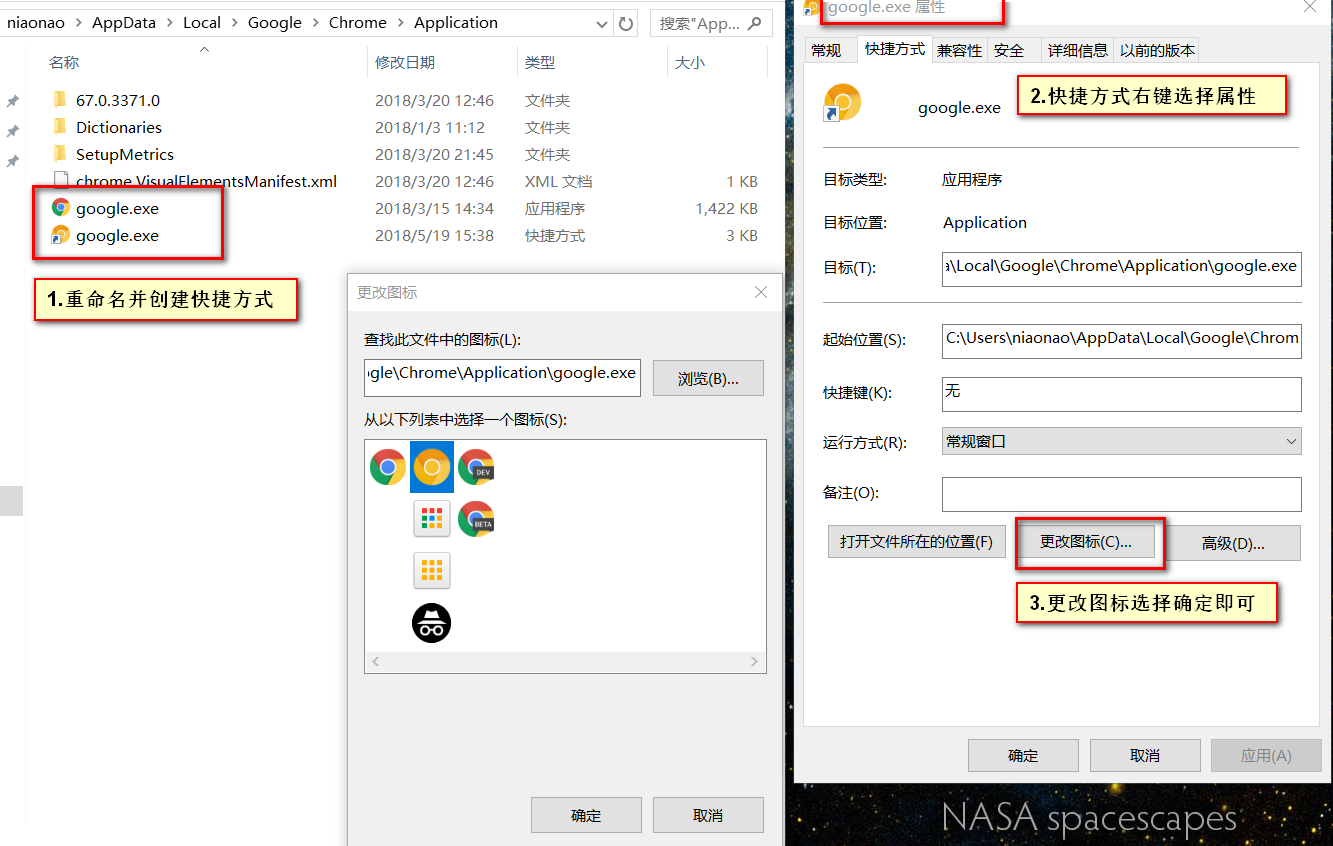
Task: Open the 运行方式 combo box
Action: [1122, 441]
